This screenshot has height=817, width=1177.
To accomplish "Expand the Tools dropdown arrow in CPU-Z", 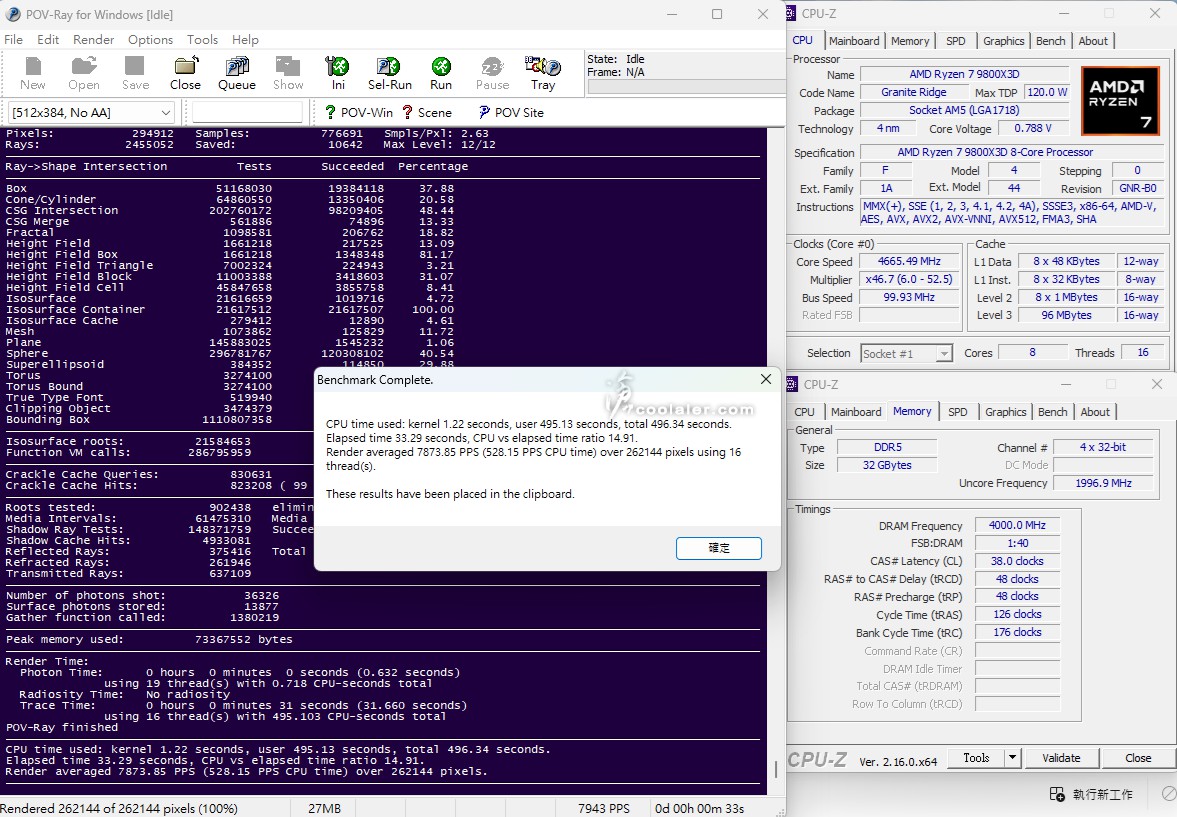I will [1012, 758].
